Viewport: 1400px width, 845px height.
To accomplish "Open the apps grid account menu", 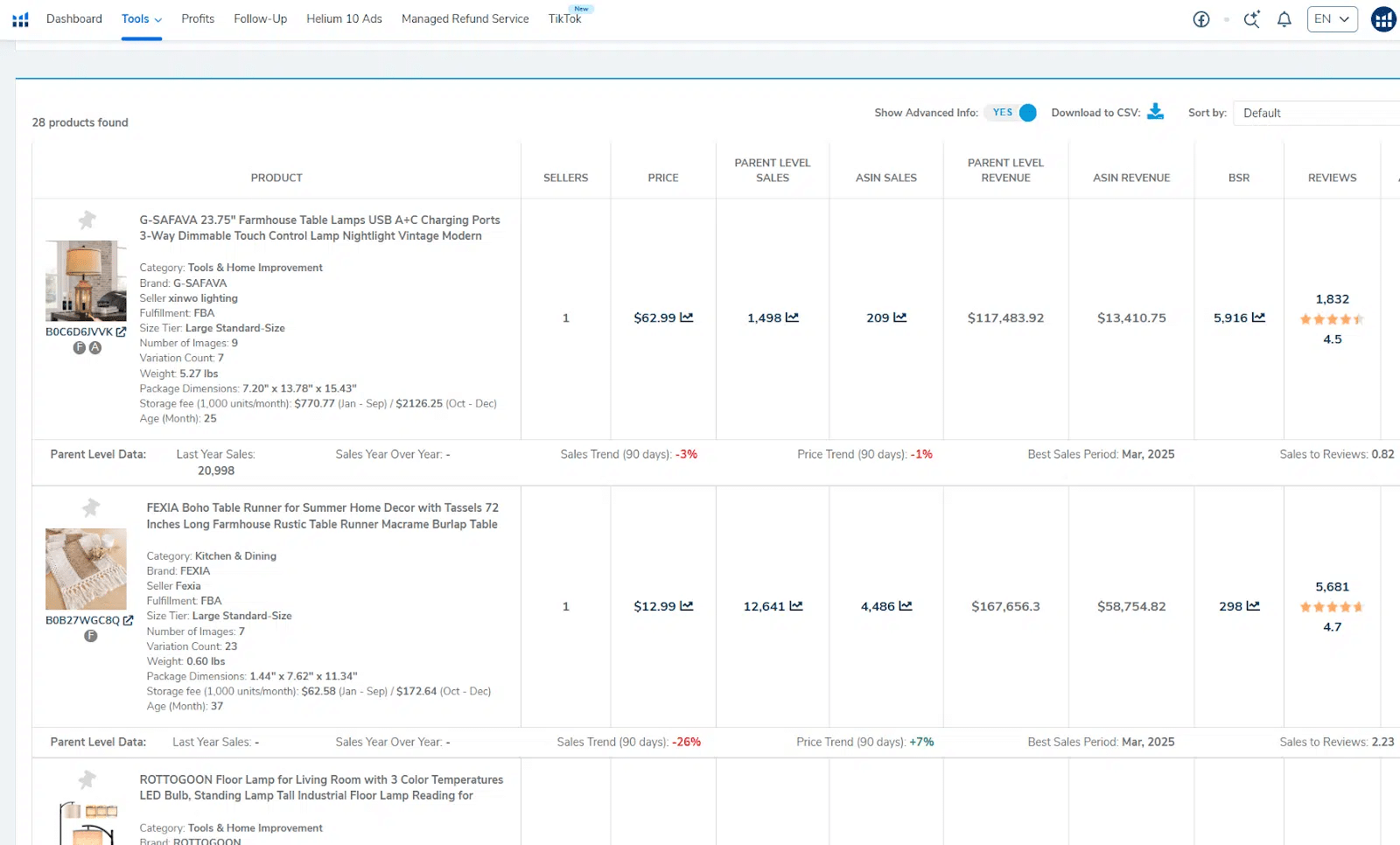I will [1383, 19].
